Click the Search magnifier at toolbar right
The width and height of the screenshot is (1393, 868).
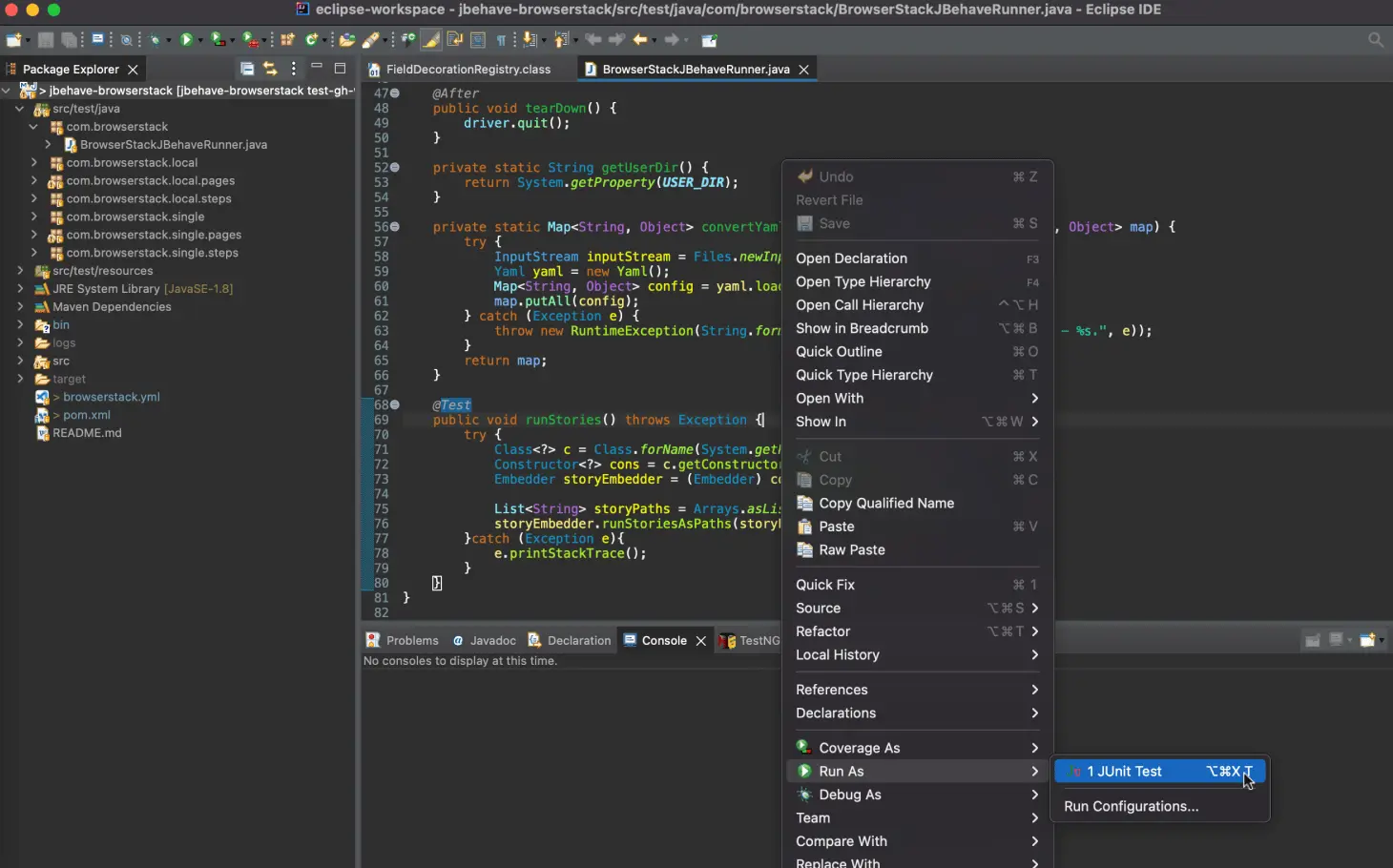1375,40
